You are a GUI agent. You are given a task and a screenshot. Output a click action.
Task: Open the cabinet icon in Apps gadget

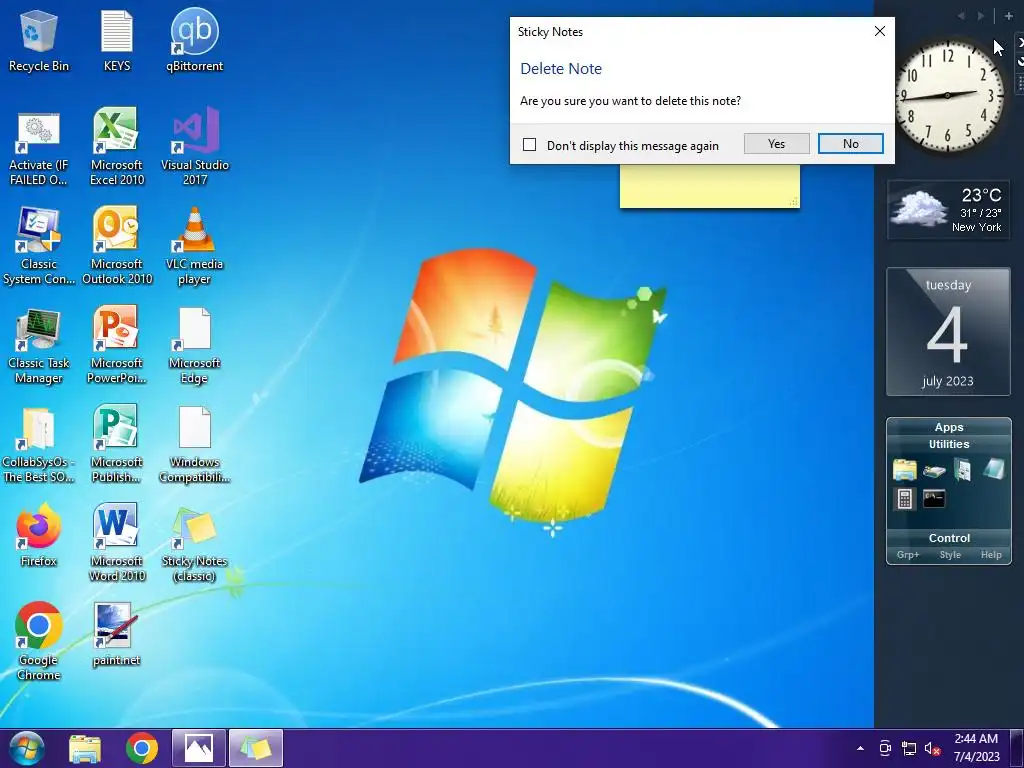coord(963,470)
